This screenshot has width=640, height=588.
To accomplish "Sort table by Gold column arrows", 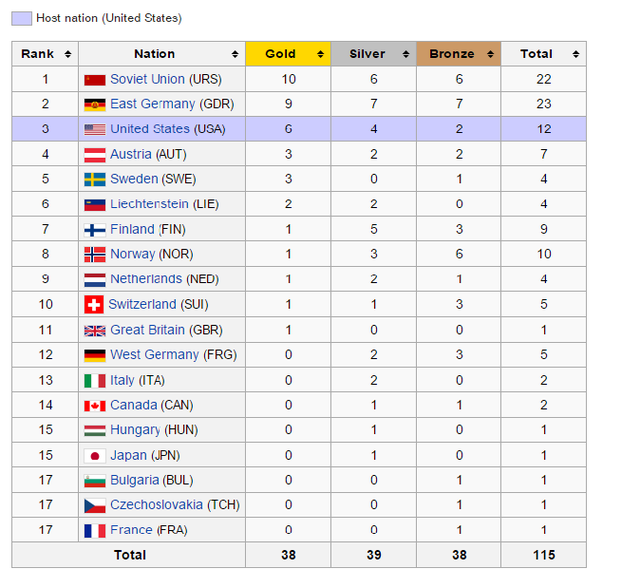I will pos(321,54).
